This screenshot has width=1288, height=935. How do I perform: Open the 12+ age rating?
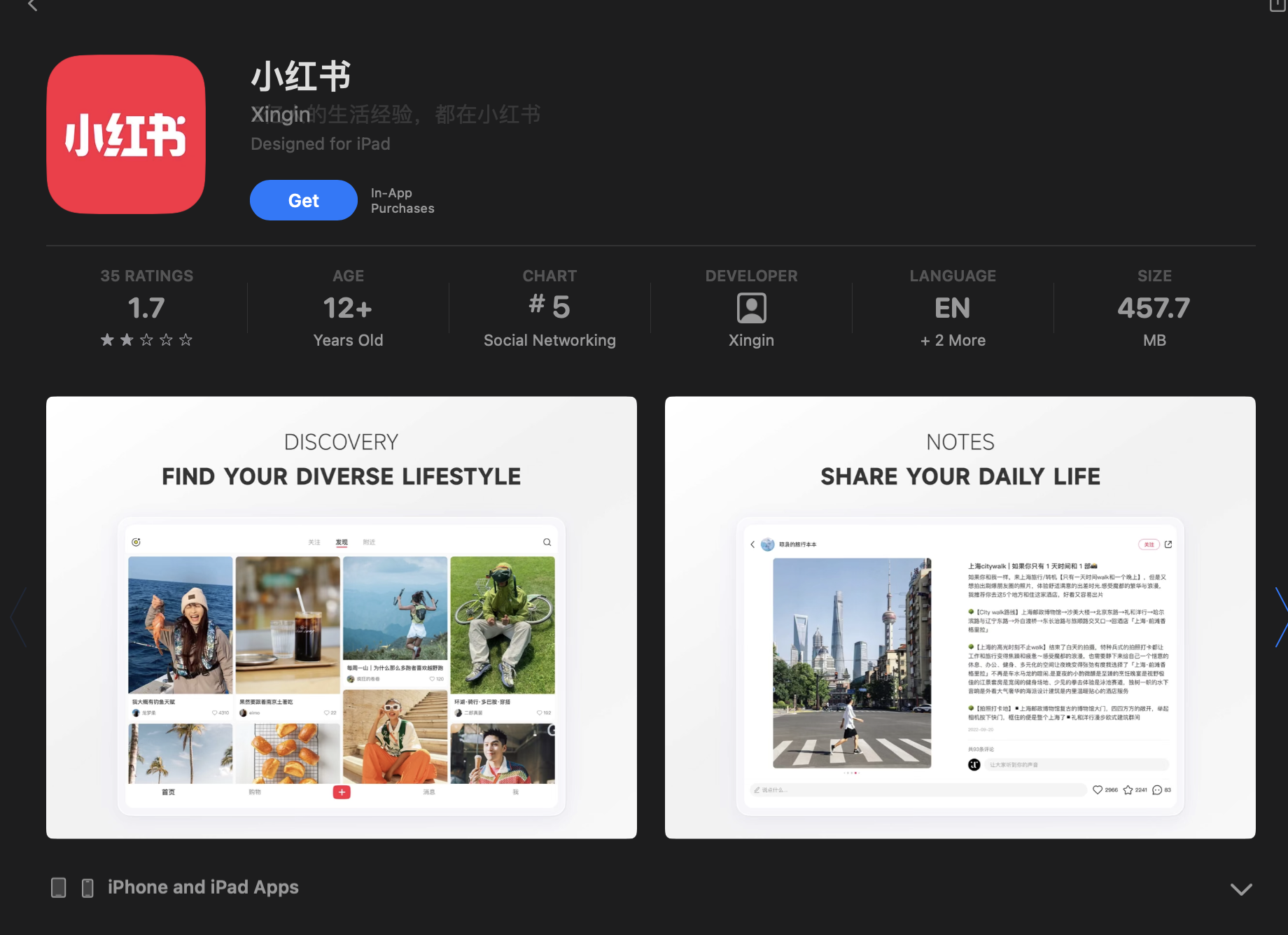[x=348, y=308]
